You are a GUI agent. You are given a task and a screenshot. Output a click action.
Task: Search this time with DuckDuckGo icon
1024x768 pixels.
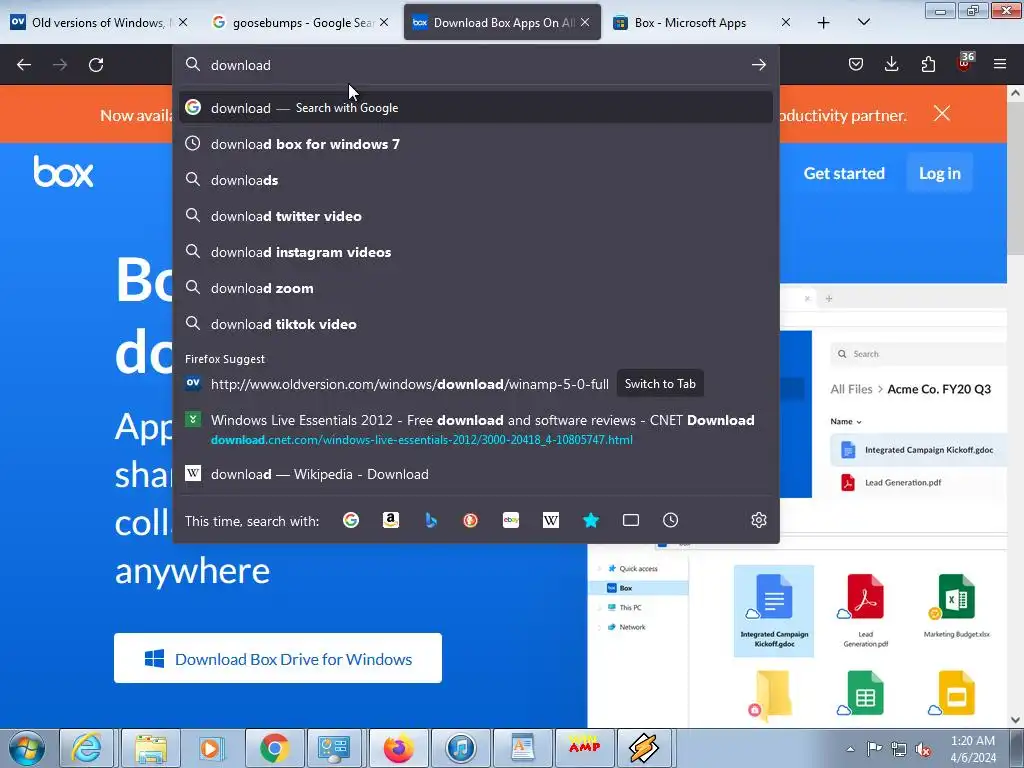pos(470,520)
